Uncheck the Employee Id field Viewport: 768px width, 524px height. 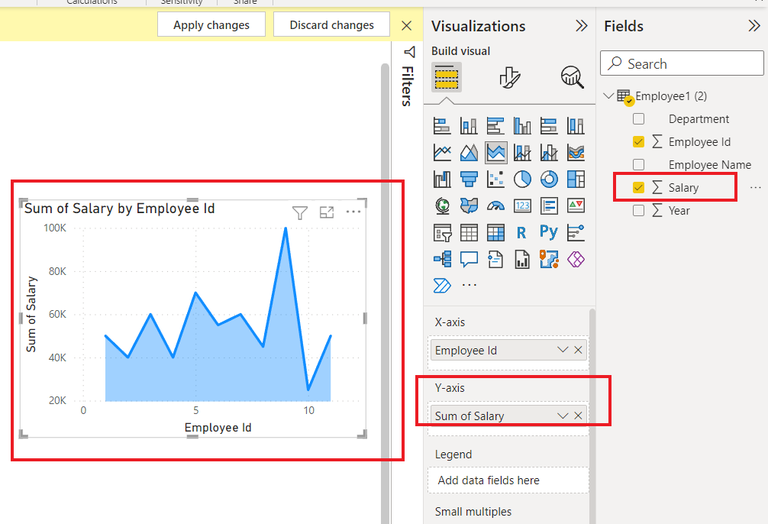638,142
